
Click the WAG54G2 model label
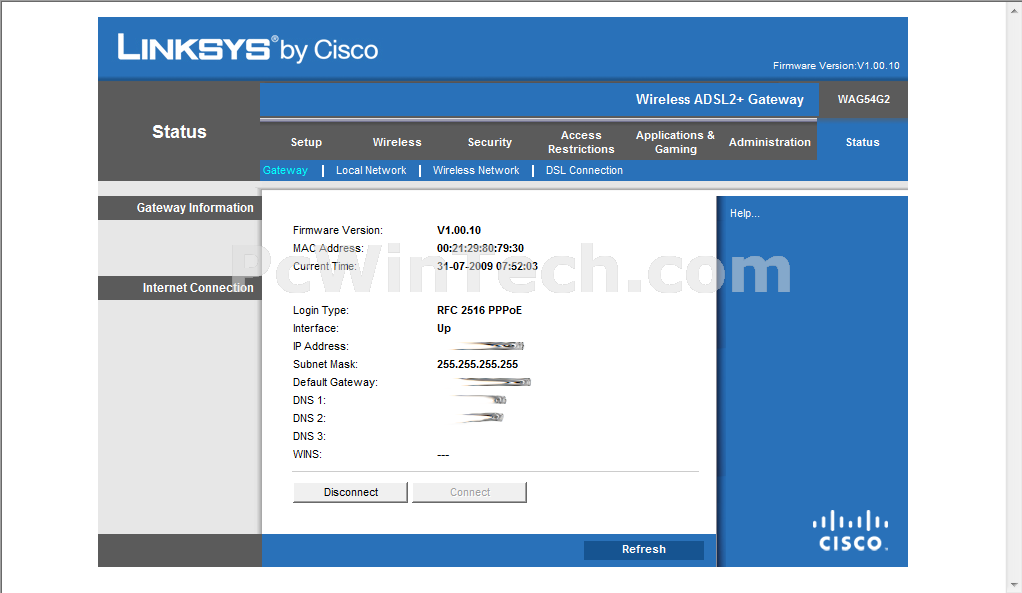coord(864,100)
